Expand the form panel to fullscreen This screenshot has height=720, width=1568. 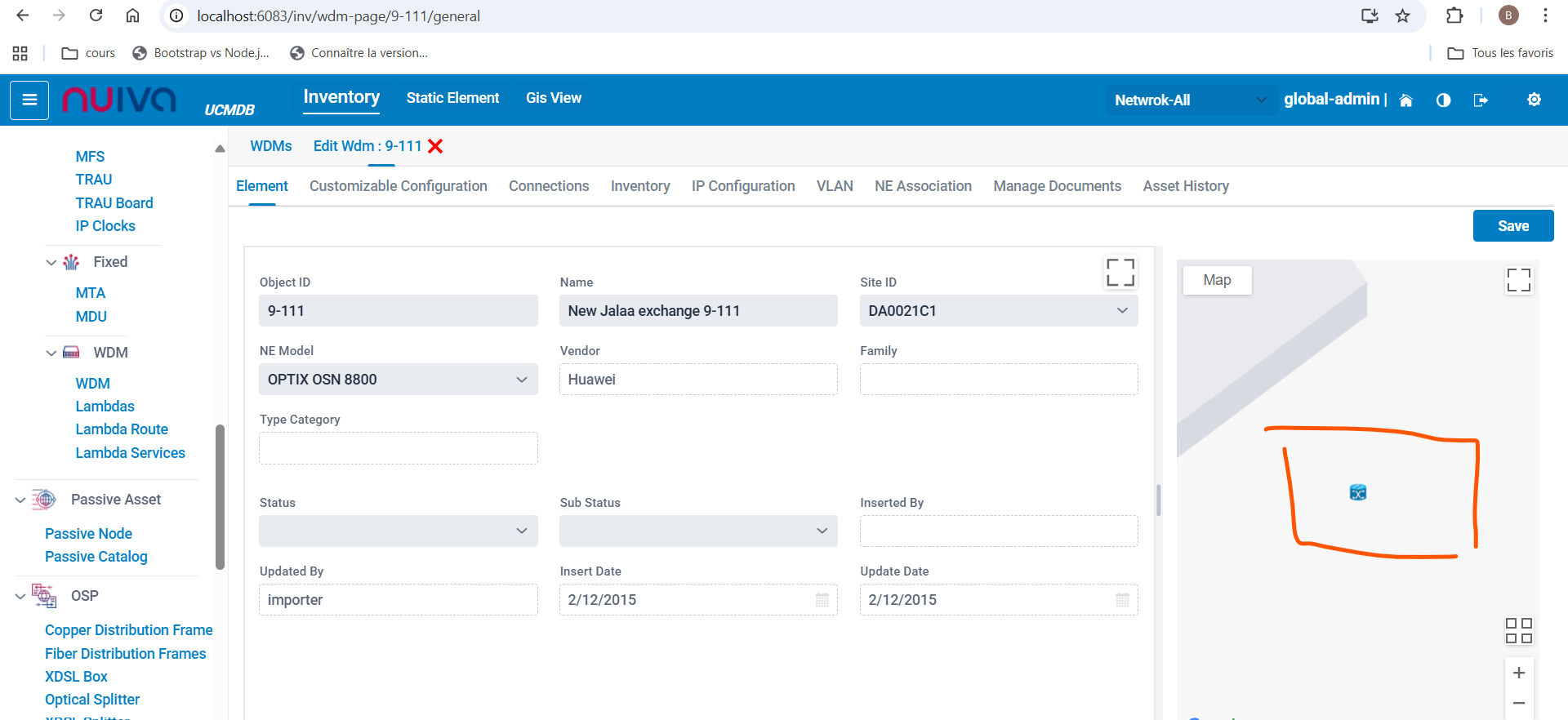1120,273
